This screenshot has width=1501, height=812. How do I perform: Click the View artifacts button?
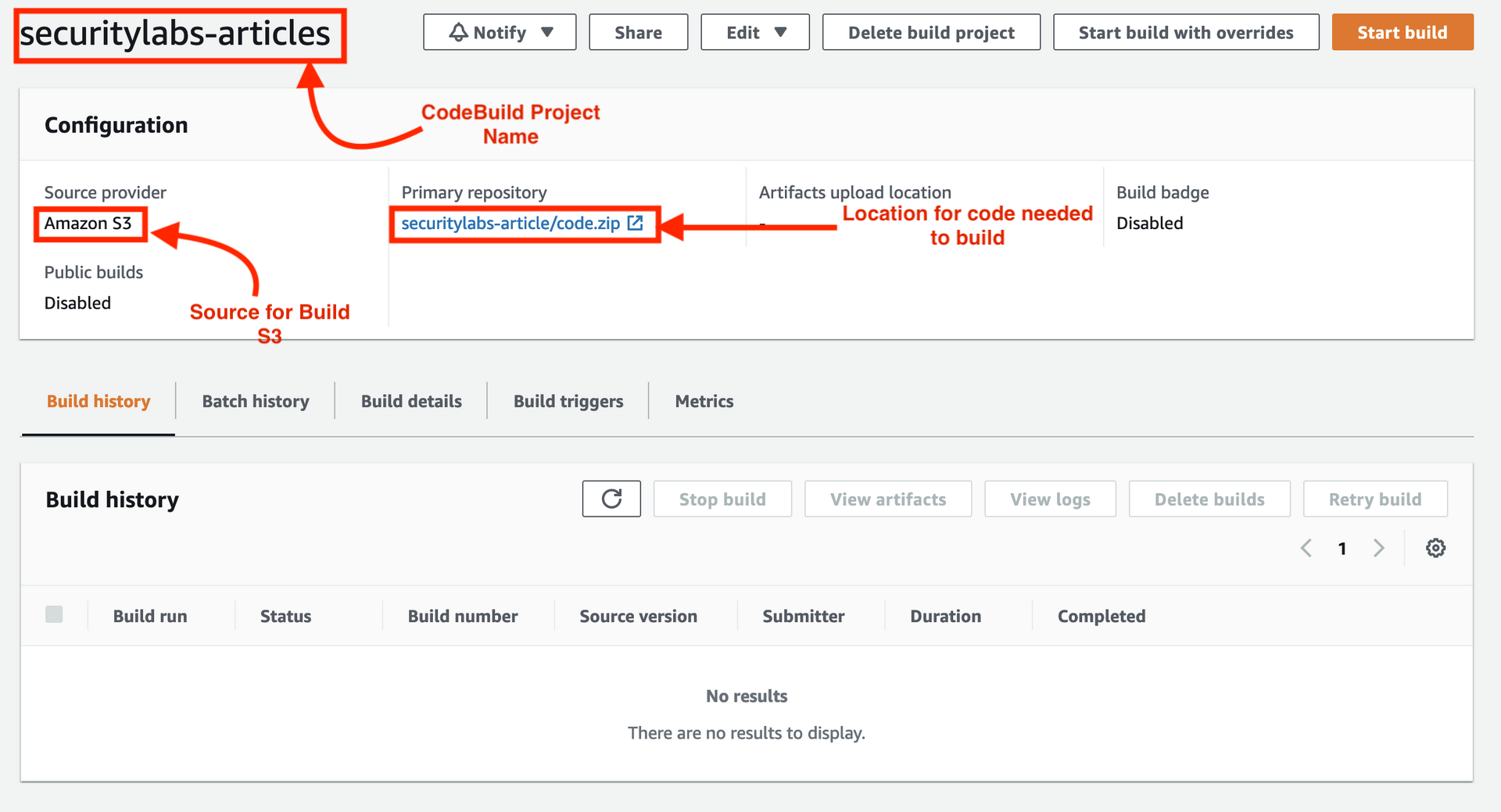point(888,499)
